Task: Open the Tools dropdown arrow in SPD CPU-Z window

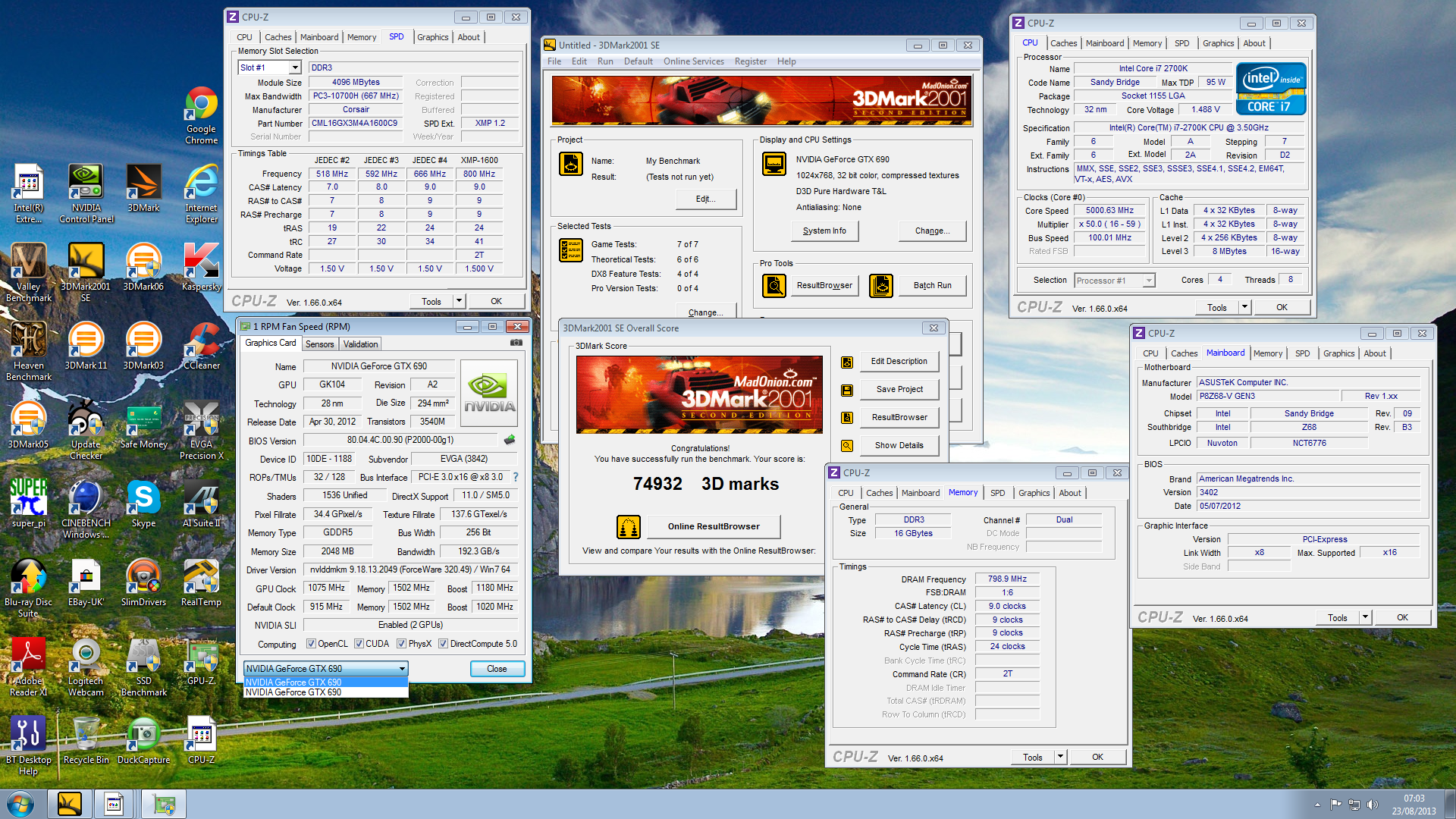Action: coord(458,301)
